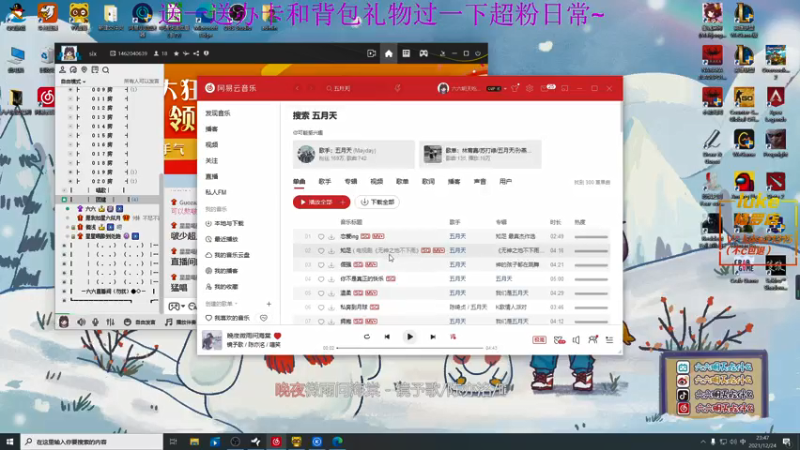
Task: Start heartbeat mode icon beside 我喜欢的音乐
Action: coord(264,318)
